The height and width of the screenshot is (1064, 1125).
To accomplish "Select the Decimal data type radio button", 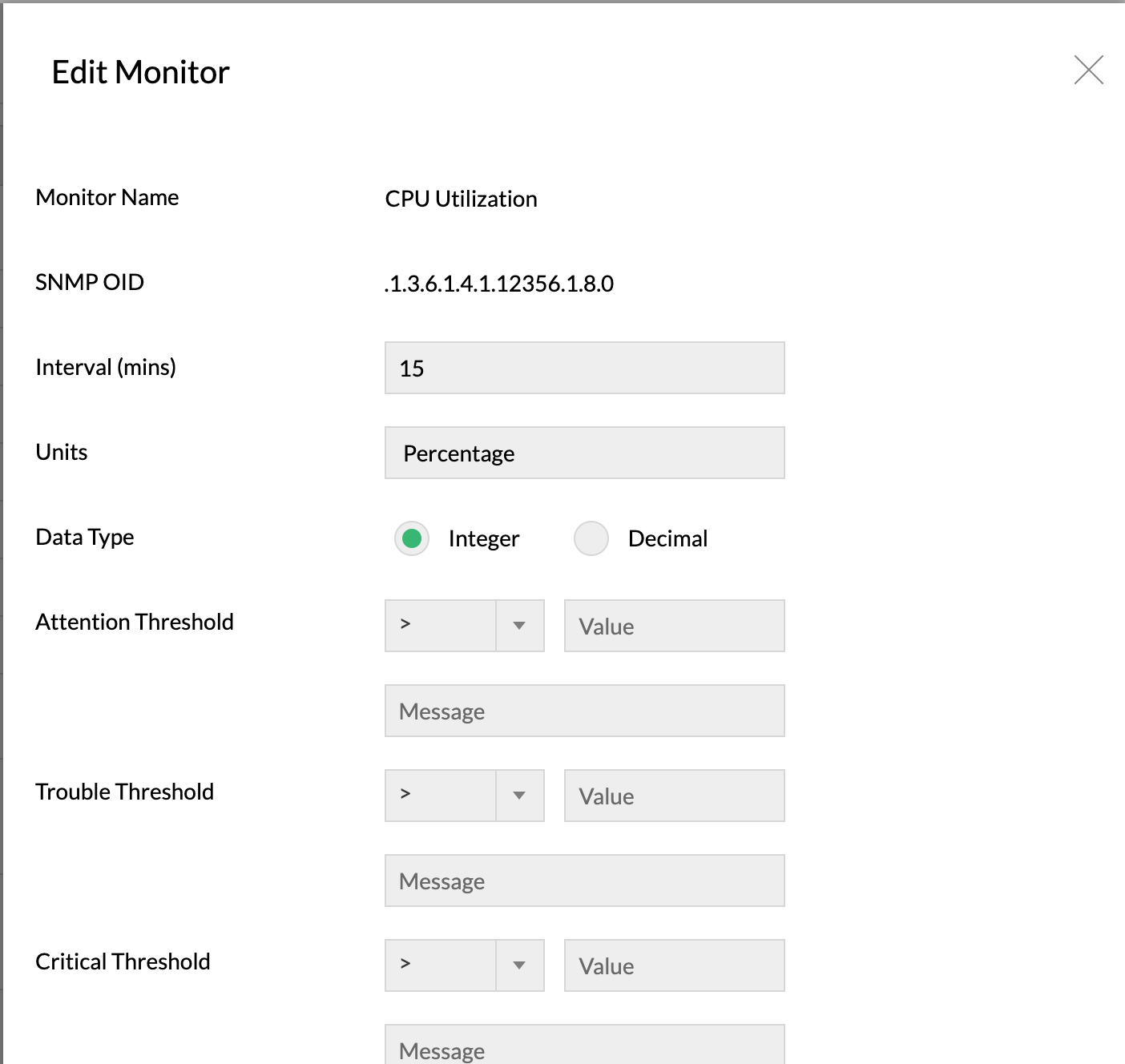I will [x=591, y=538].
